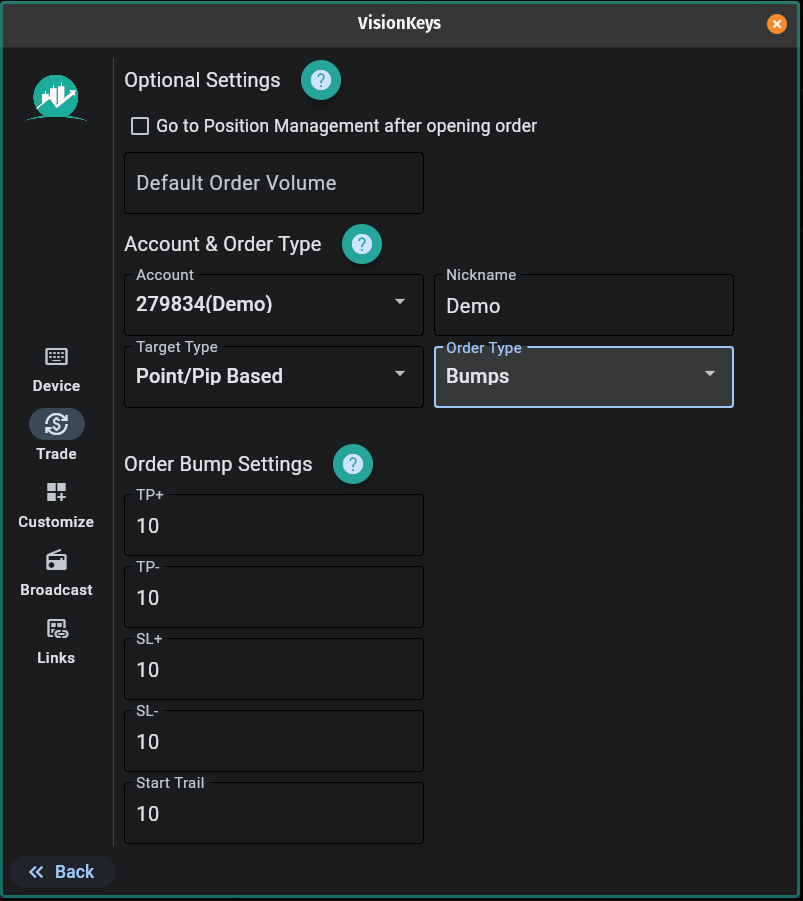Viewport: 803px width, 901px height.
Task: Click the SL+ value field
Action: pos(274,669)
